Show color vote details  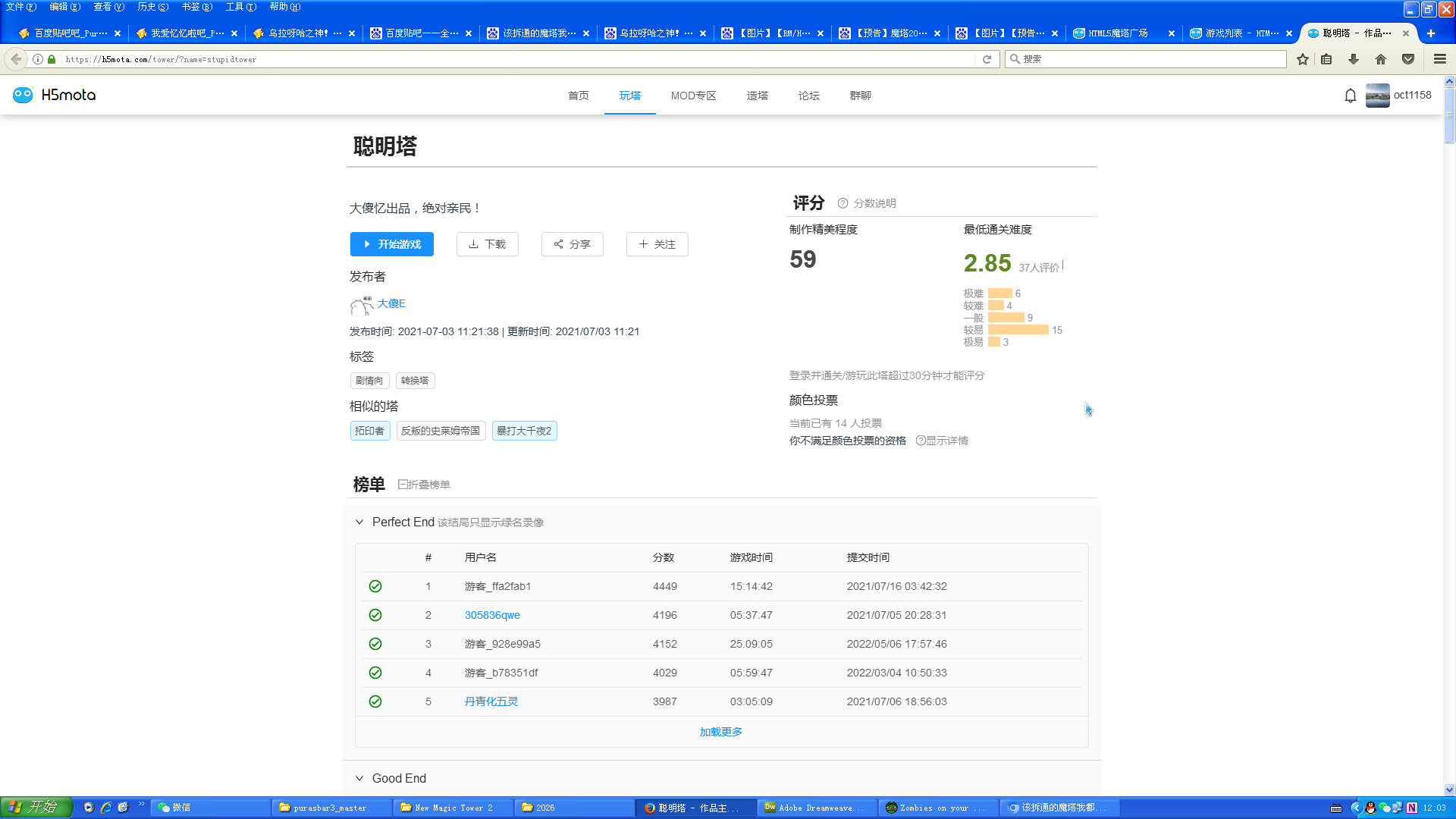coord(942,441)
